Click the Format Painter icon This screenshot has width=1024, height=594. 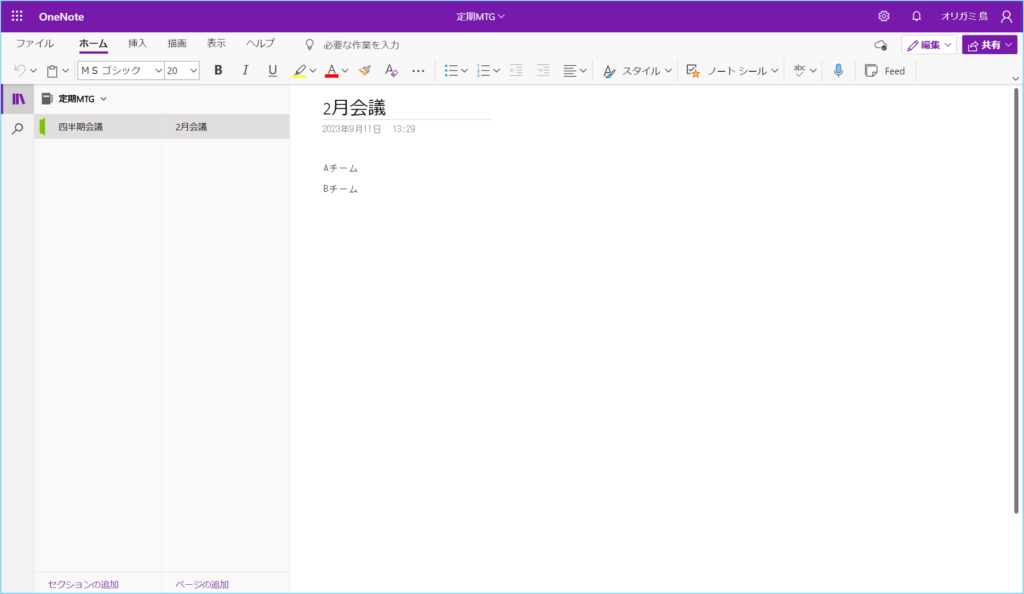(365, 71)
